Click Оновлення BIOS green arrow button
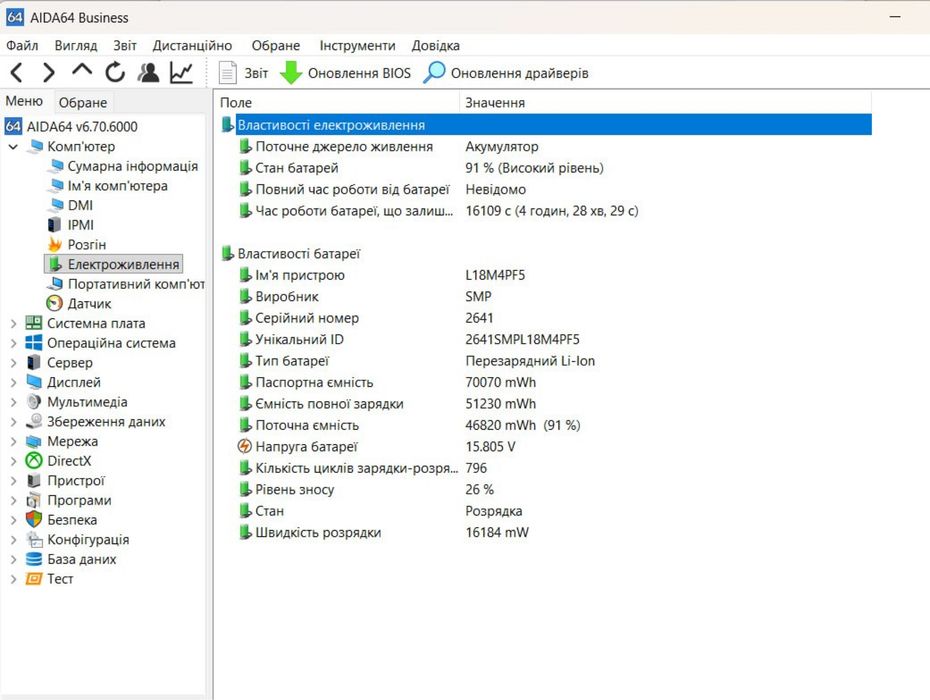The height and width of the screenshot is (700, 930). [345, 73]
